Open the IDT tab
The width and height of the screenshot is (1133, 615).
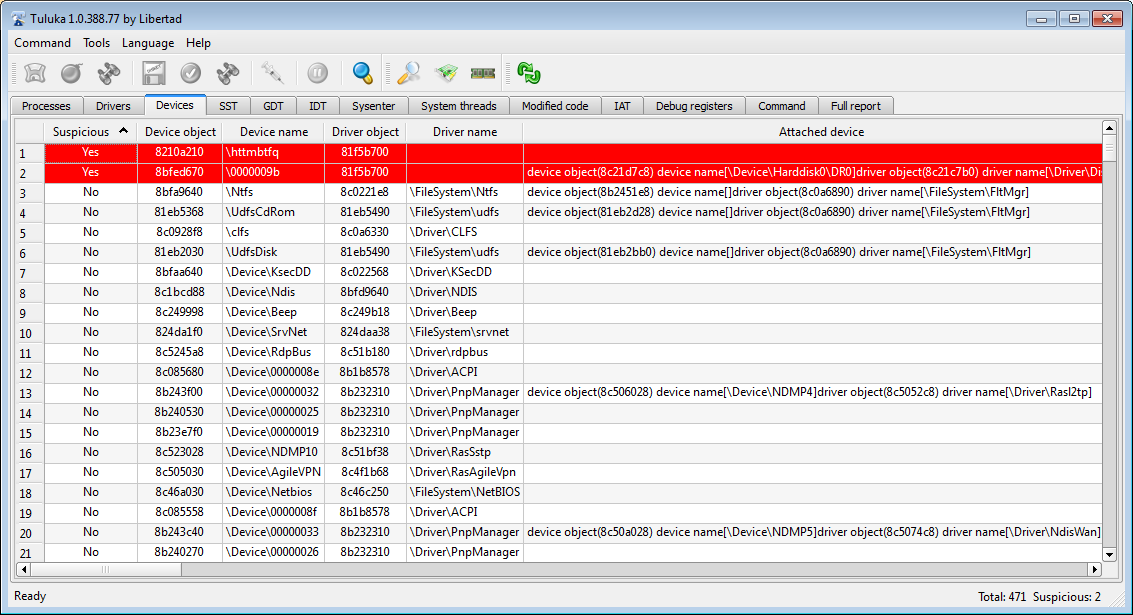pyautogui.click(x=318, y=106)
